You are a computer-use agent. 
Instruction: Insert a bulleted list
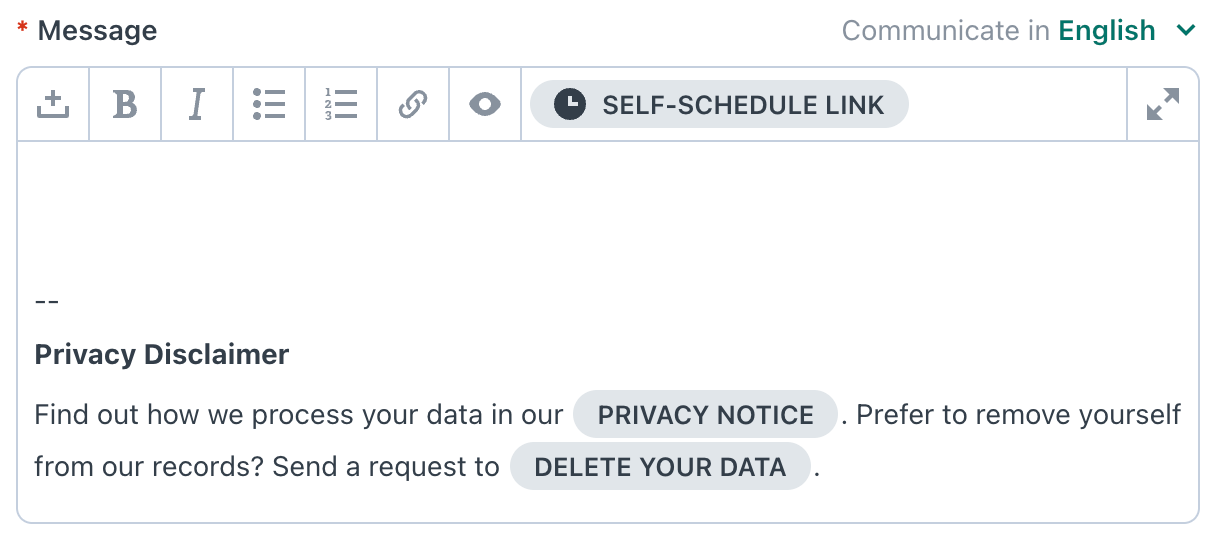pos(269,104)
